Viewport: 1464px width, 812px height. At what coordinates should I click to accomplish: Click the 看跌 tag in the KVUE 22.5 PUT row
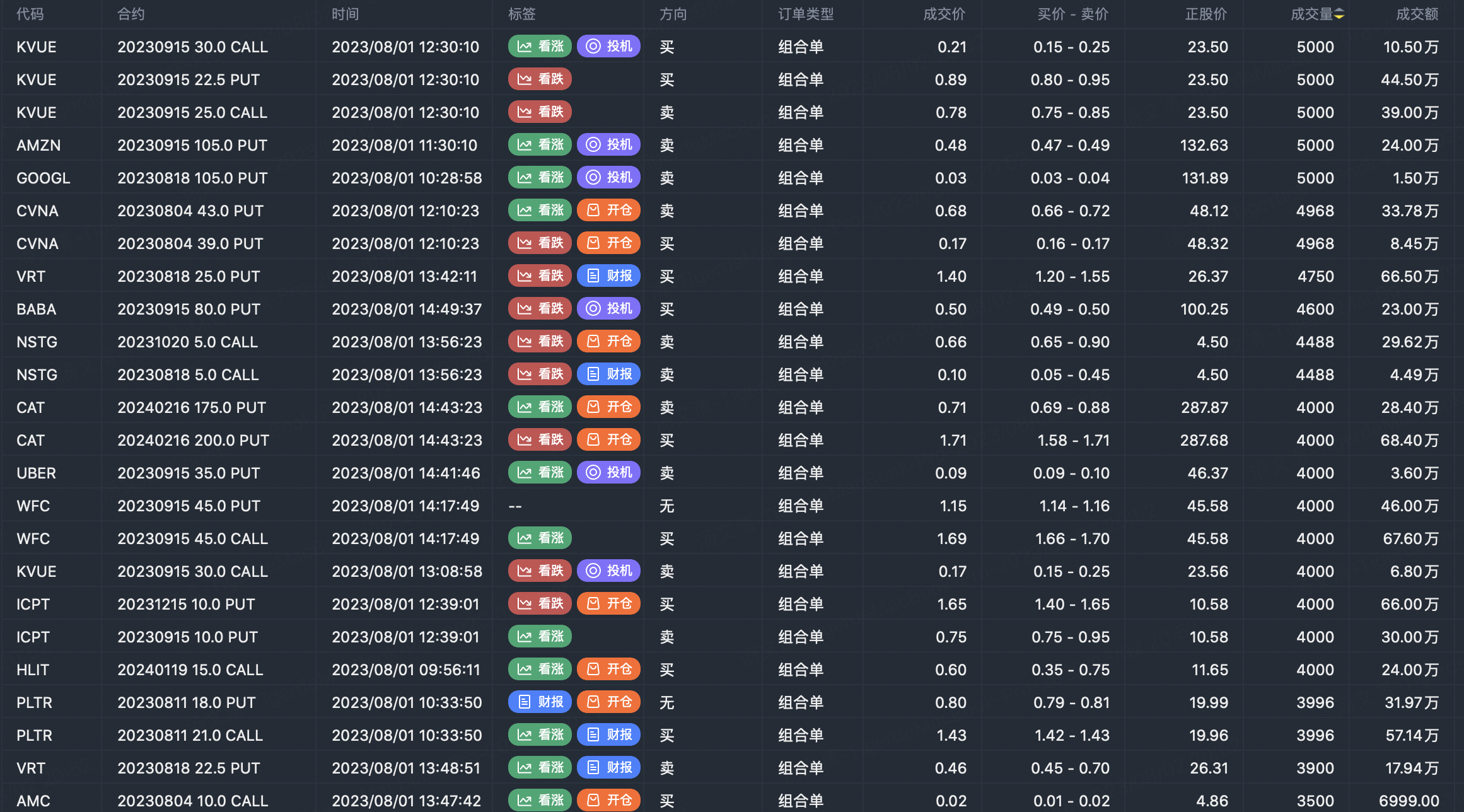tap(540, 79)
